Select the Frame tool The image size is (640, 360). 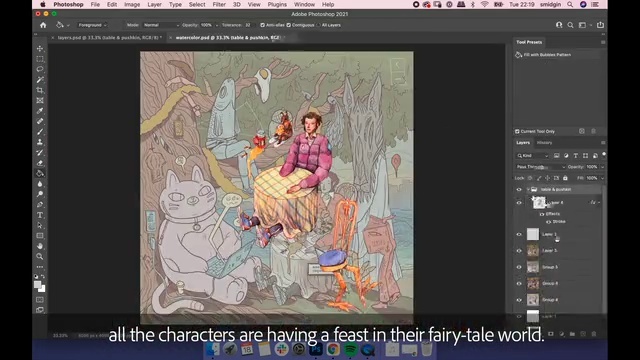pyautogui.click(x=40, y=100)
